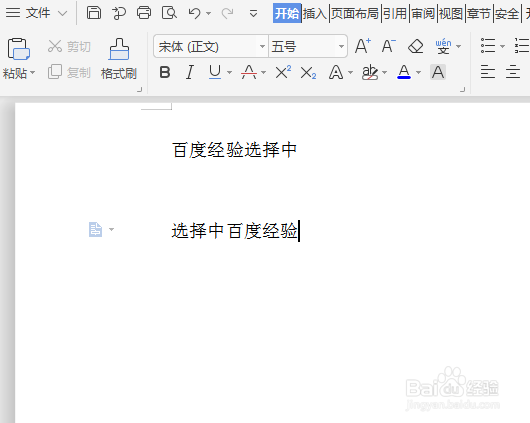530x423 pixels.
Task: Click the Save icon in quick toolbar
Action: point(94,13)
